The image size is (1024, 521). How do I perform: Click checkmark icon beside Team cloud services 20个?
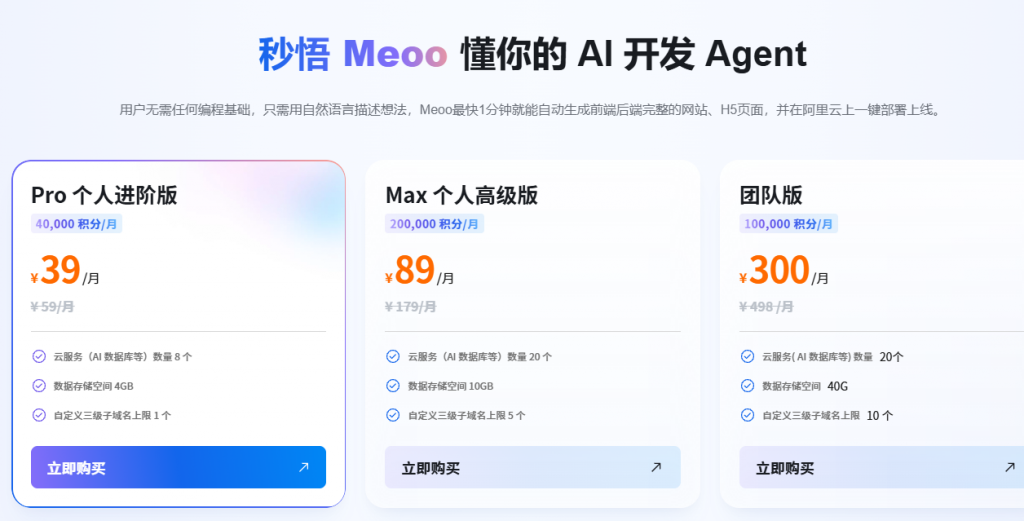point(747,356)
